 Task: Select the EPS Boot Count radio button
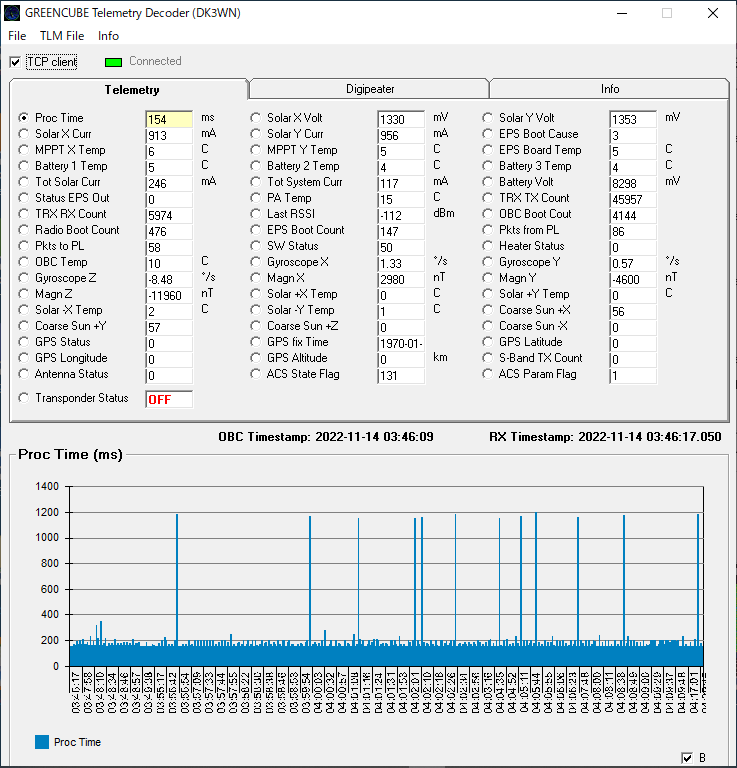(x=255, y=230)
